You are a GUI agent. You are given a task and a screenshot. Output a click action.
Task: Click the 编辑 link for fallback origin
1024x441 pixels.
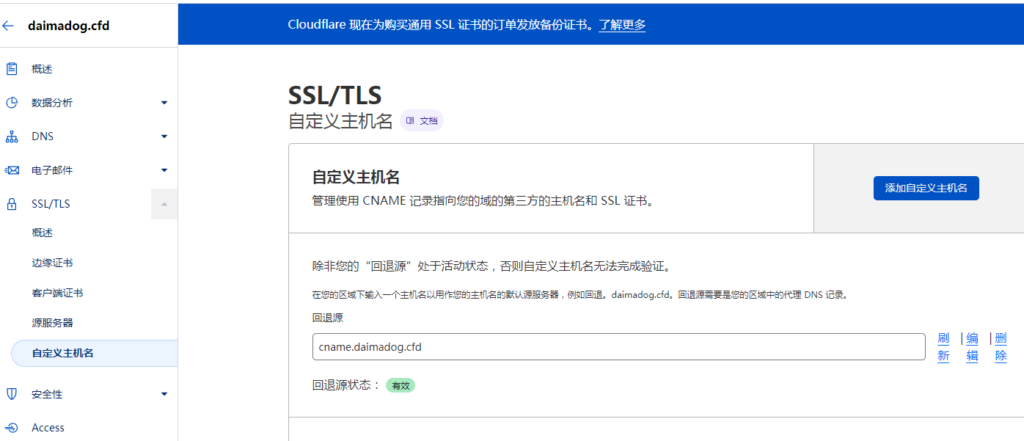(972, 347)
